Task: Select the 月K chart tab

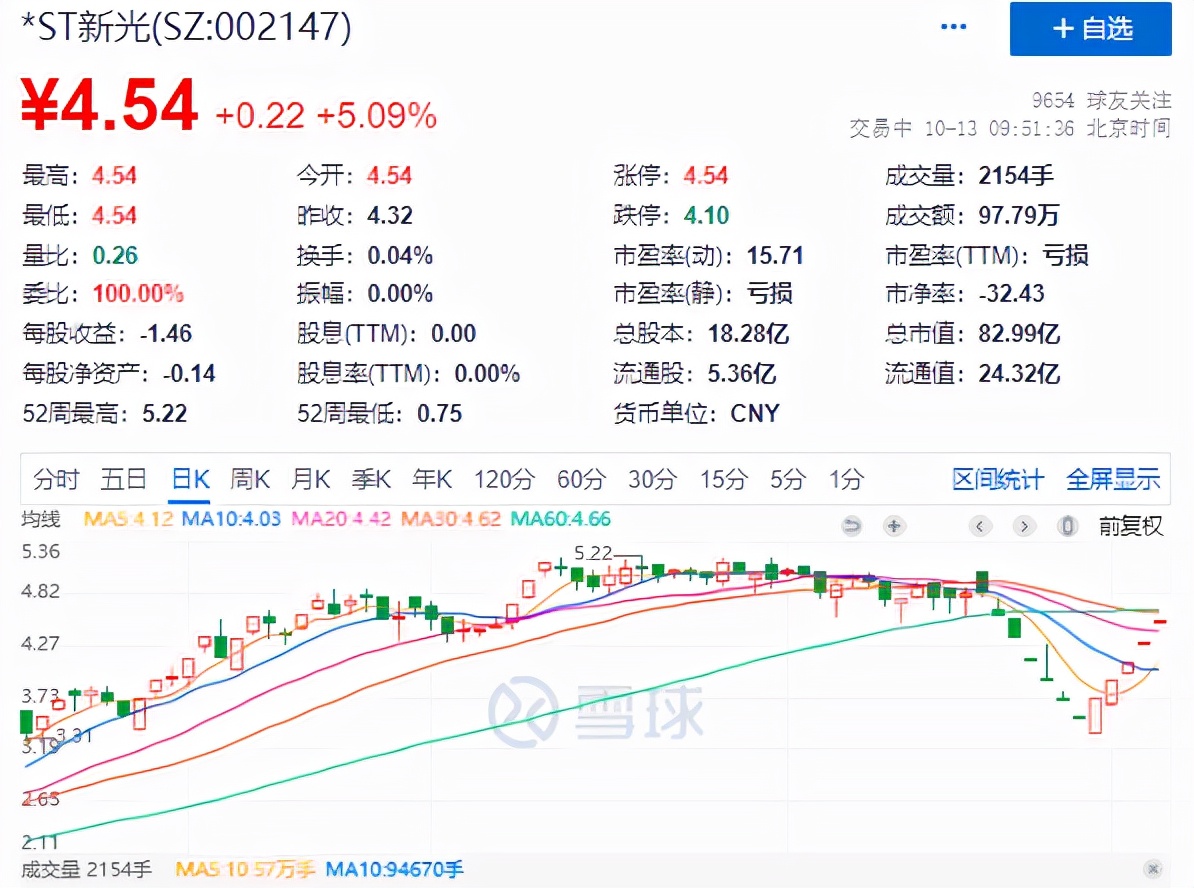Action: [311, 479]
